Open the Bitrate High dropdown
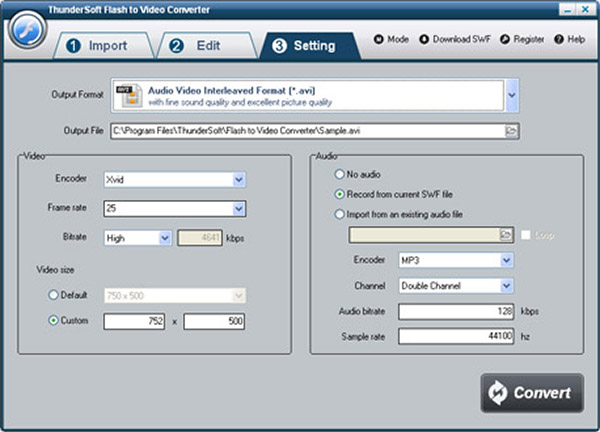The height and width of the screenshot is (432, 600). (x=137, y=238)
